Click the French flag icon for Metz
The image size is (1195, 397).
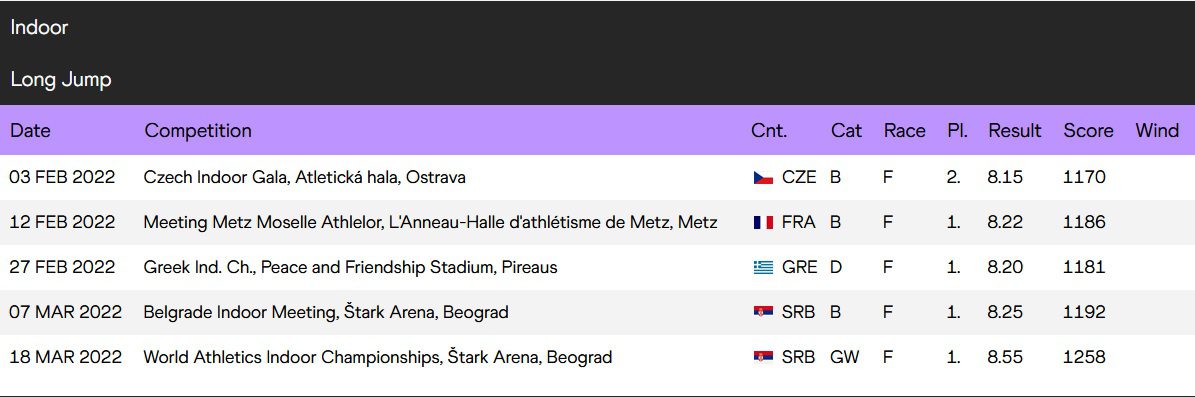tap(763, 223)
